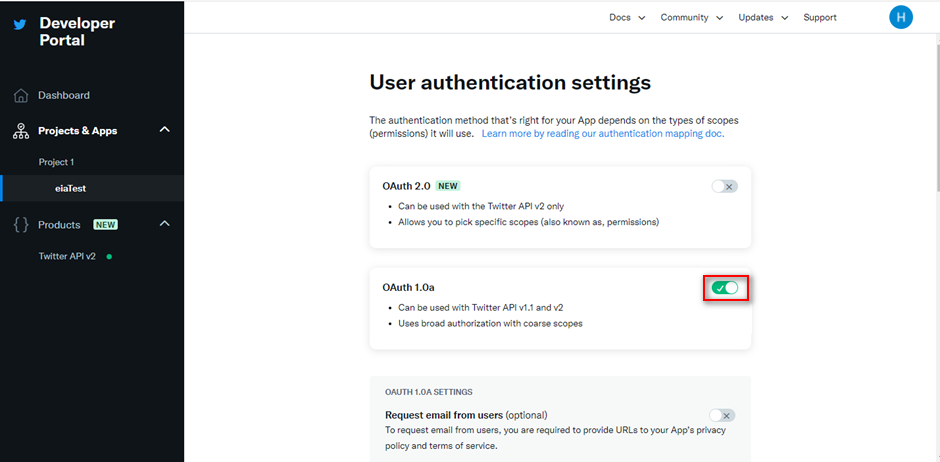Image resolution: width=940 pixels, height=462 pixels.
Task: Click the Dashboard home icon
Action: (x=21, y=95)
